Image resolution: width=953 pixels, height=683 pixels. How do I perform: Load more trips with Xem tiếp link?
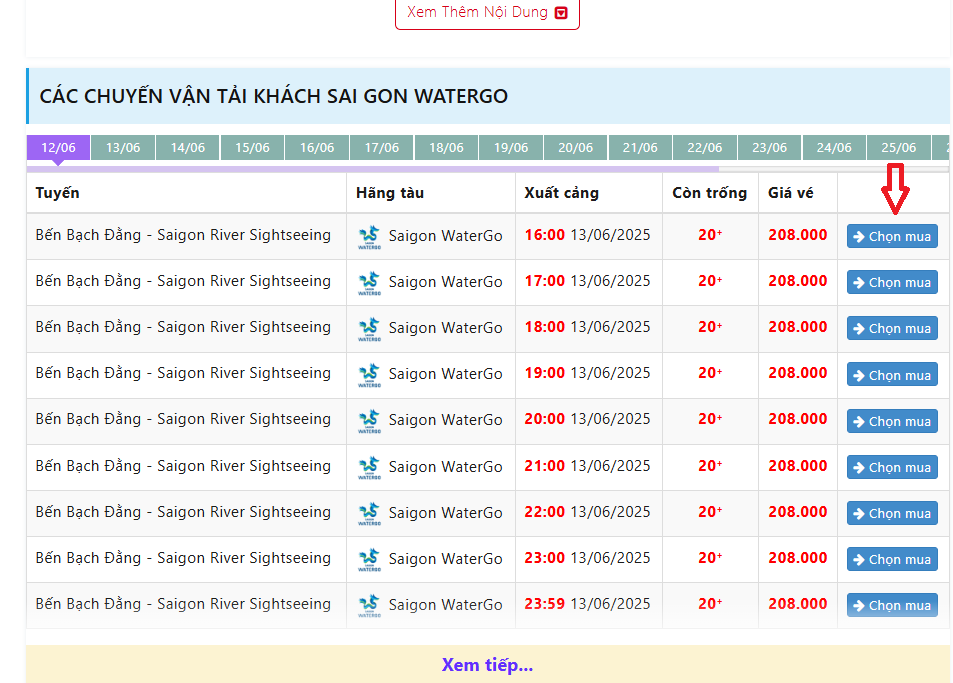[x=487, y=665]
